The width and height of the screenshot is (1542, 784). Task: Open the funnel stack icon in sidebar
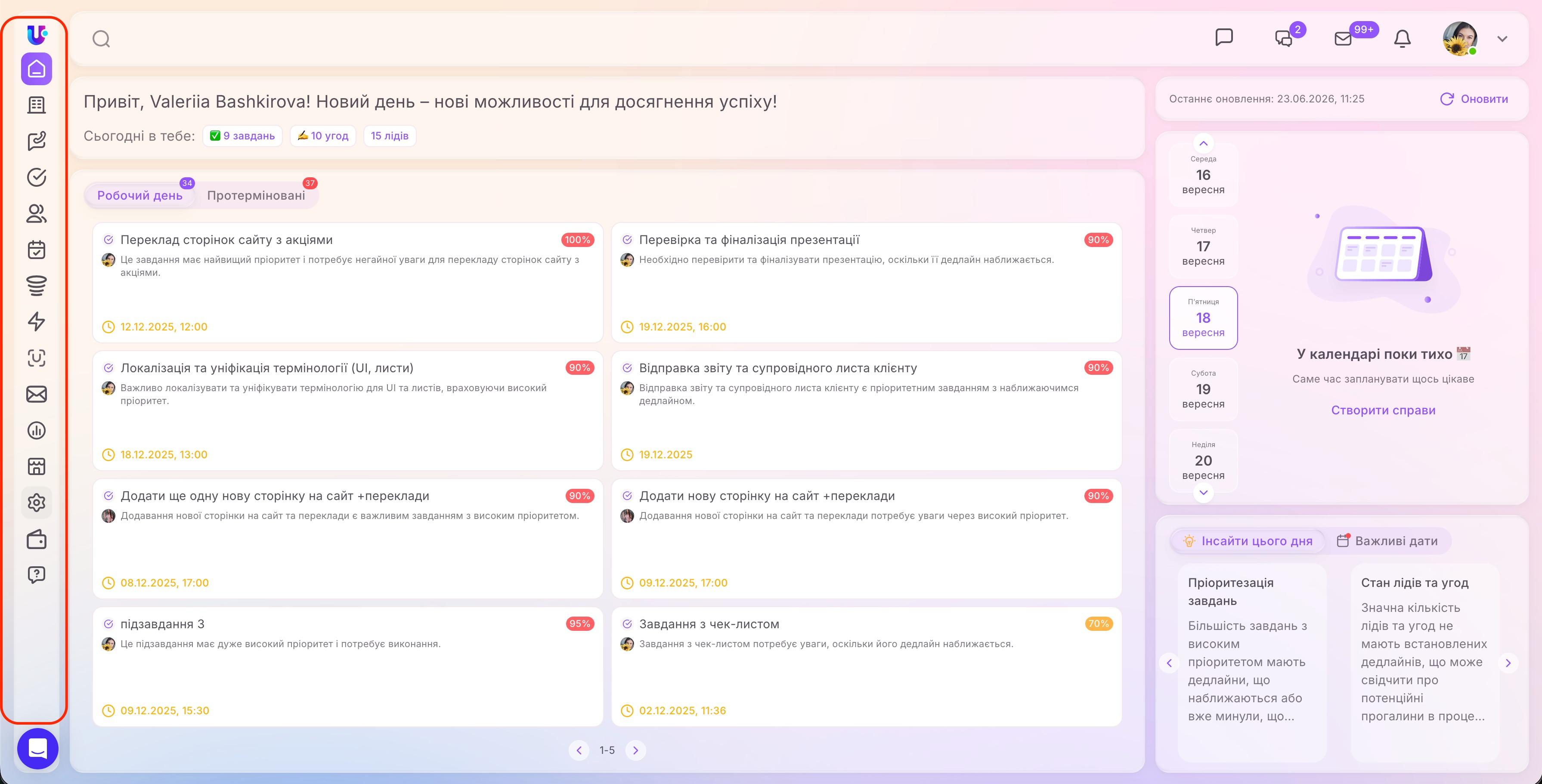pyautogui.click(x=37, y=285)
